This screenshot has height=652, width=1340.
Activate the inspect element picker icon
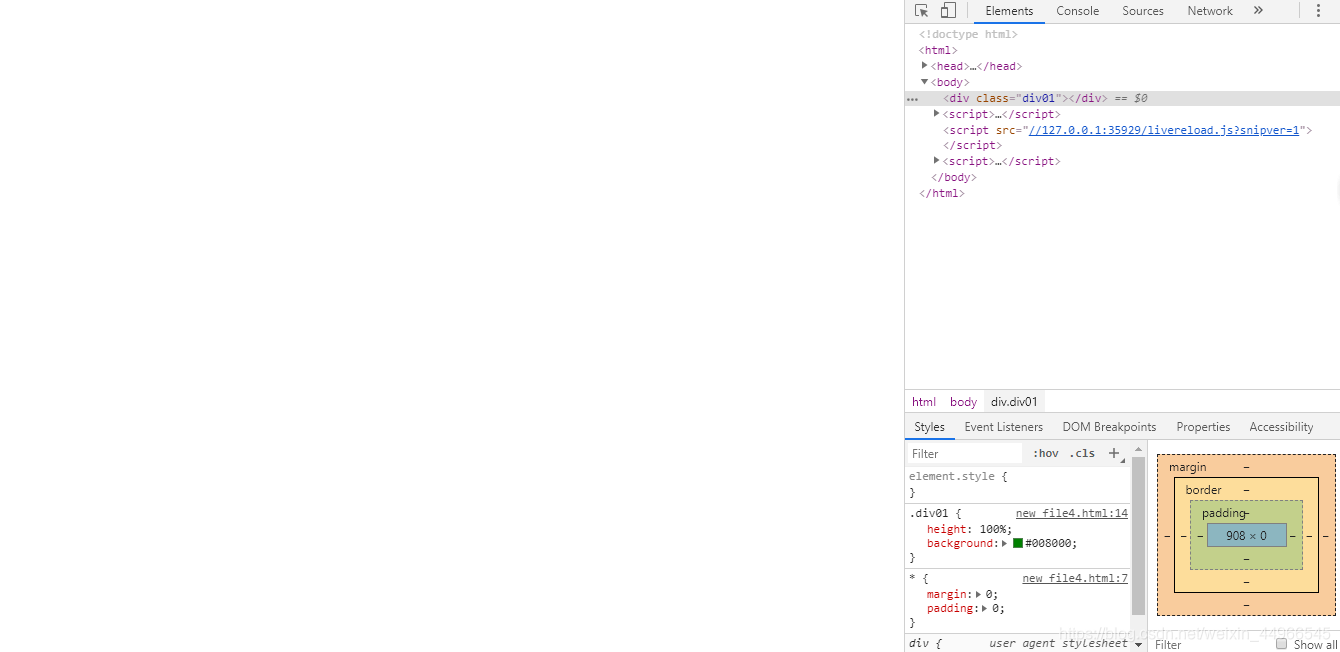921,11
